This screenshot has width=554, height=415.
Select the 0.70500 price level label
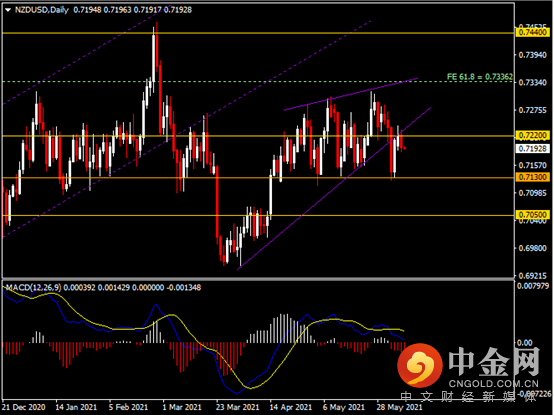coord(533,215)
